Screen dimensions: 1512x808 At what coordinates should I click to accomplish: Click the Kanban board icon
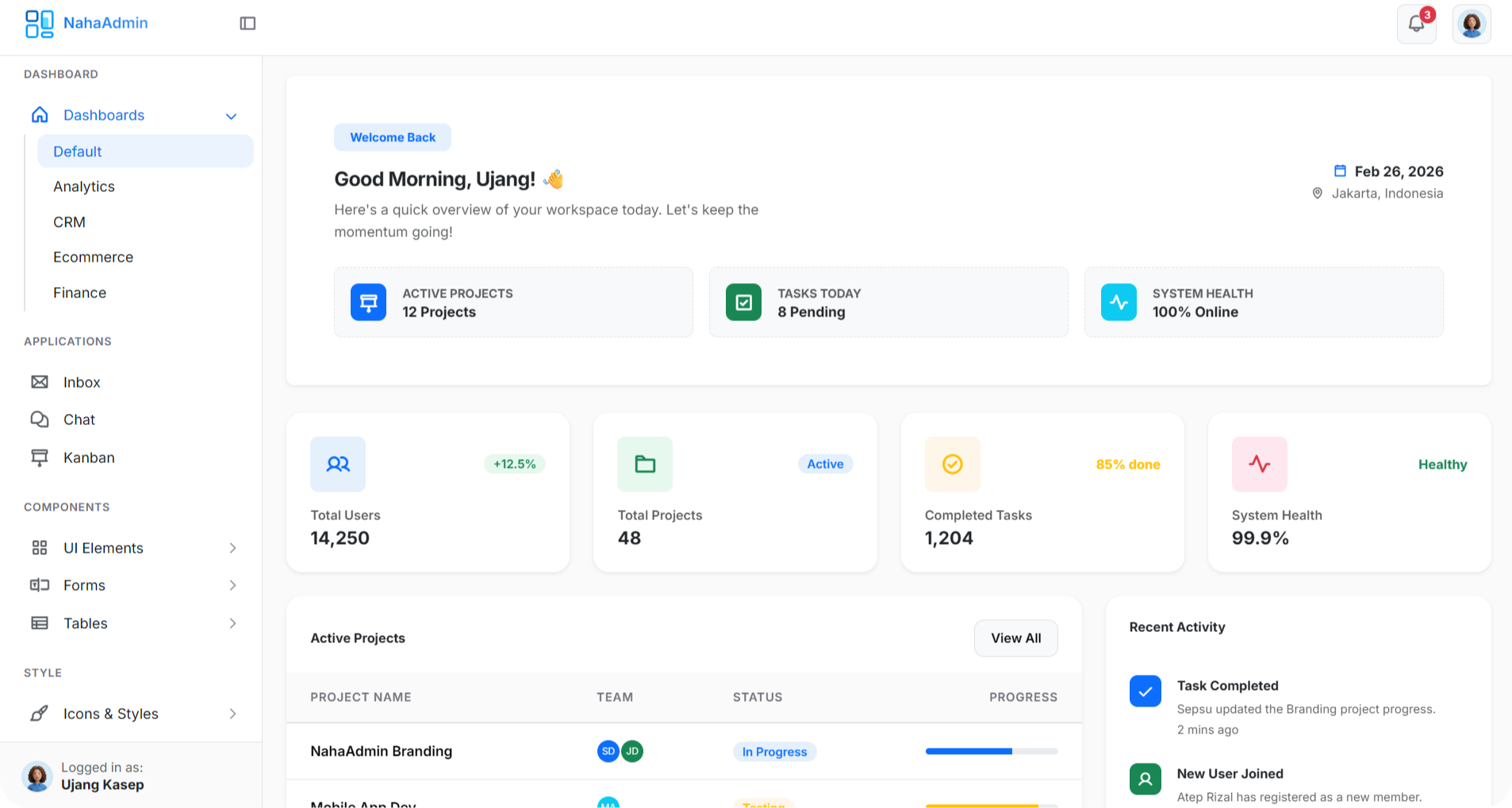tap(40, 458)
